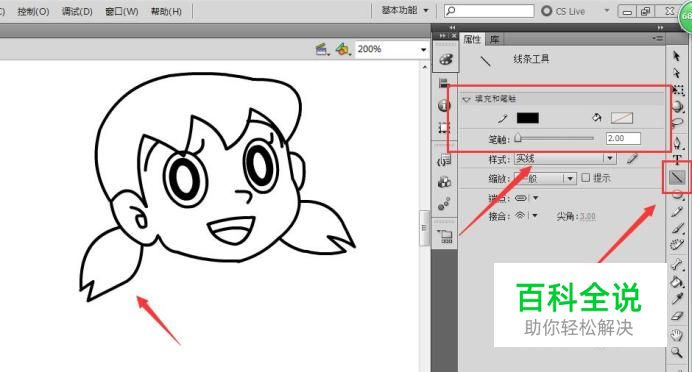Screen dimensions: 692x372
Task: Select the Pen tool
Action: (x=677, y=143)
